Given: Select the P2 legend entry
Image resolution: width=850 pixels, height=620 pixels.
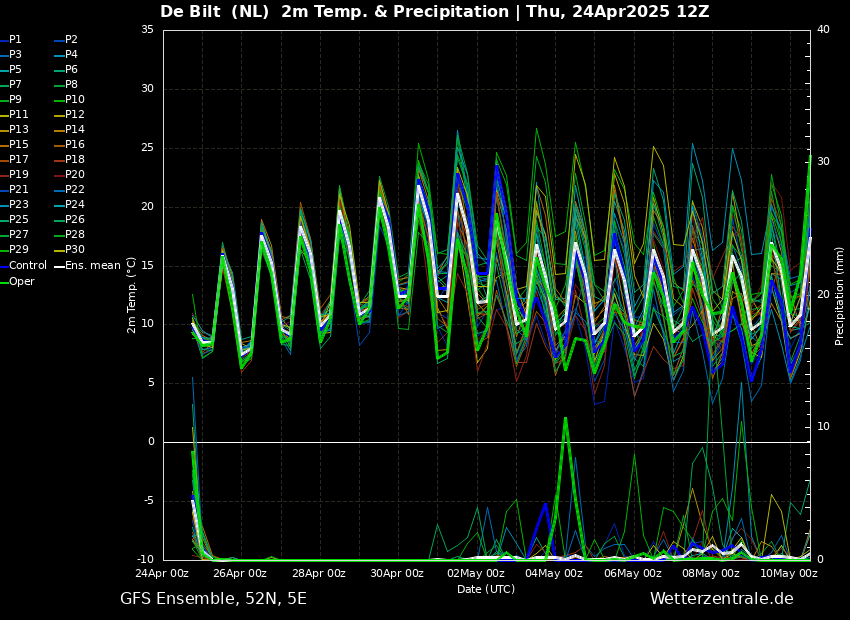Looking at the screenshot, I should point(71,40).
